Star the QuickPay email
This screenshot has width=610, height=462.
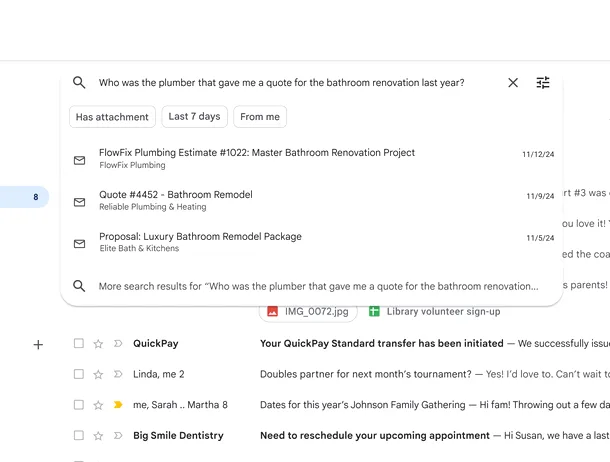pos(98,344)
